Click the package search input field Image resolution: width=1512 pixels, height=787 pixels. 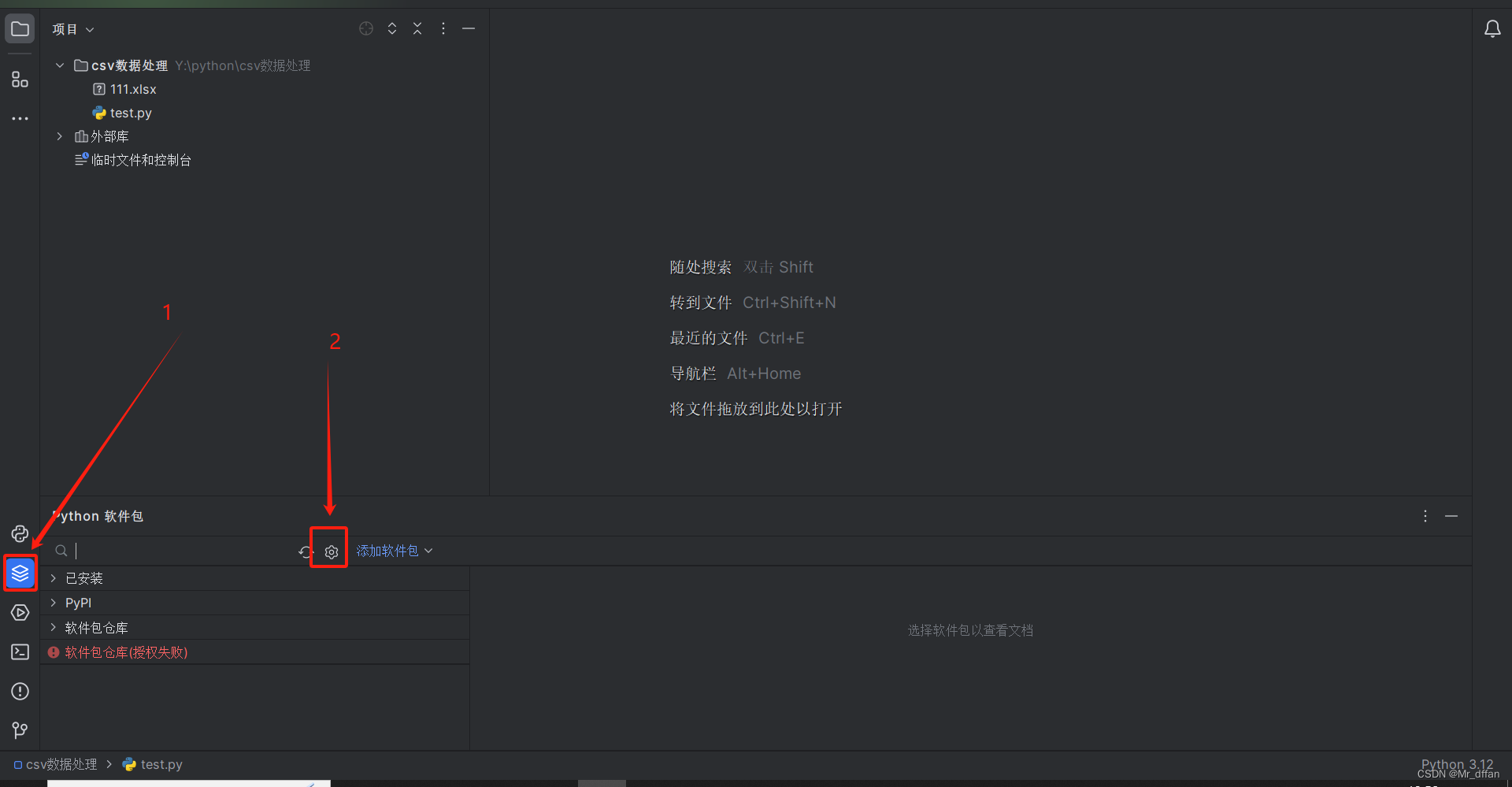(157, 550)
